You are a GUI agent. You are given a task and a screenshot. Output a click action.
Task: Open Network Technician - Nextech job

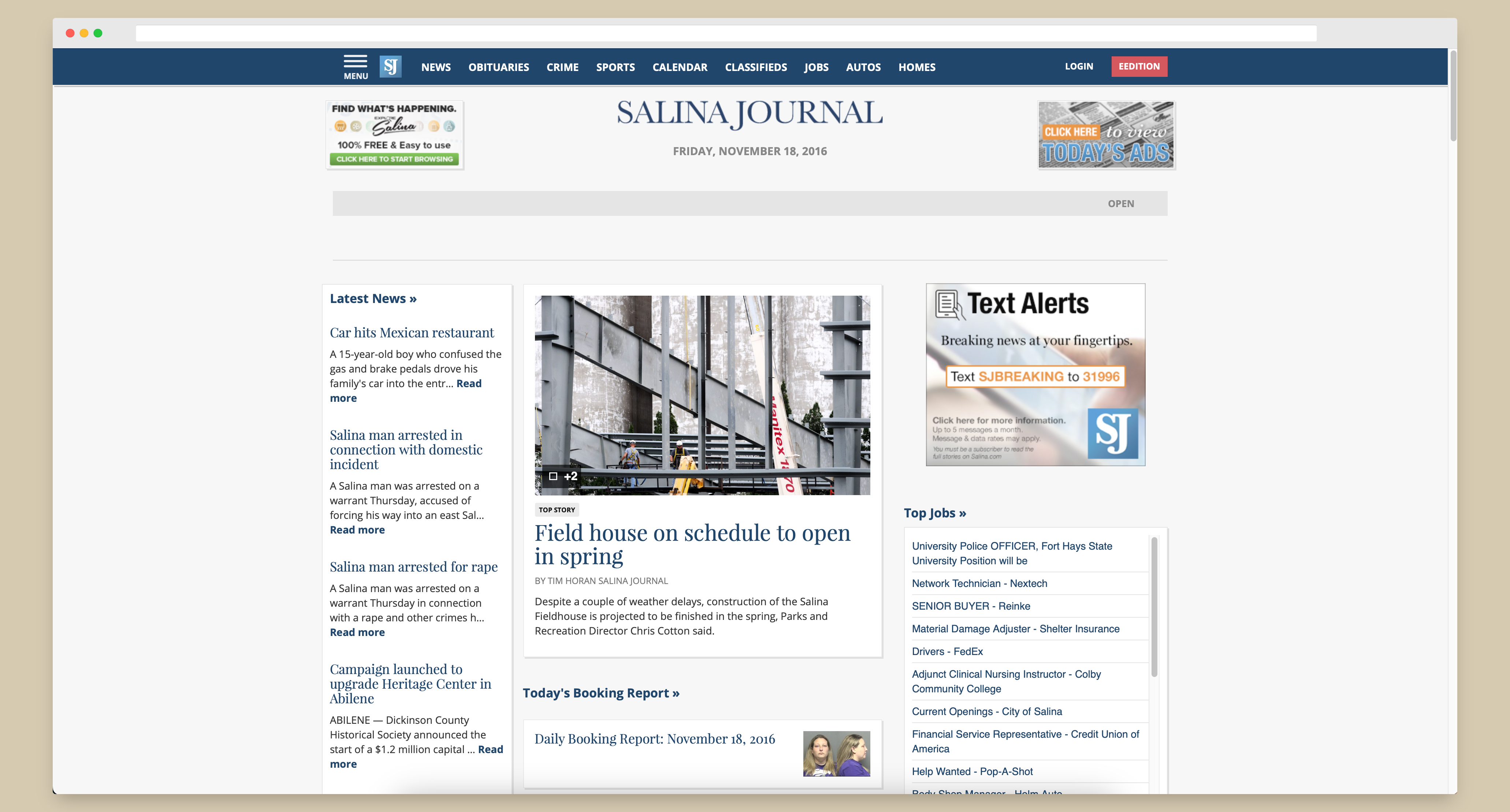(979, 583)
